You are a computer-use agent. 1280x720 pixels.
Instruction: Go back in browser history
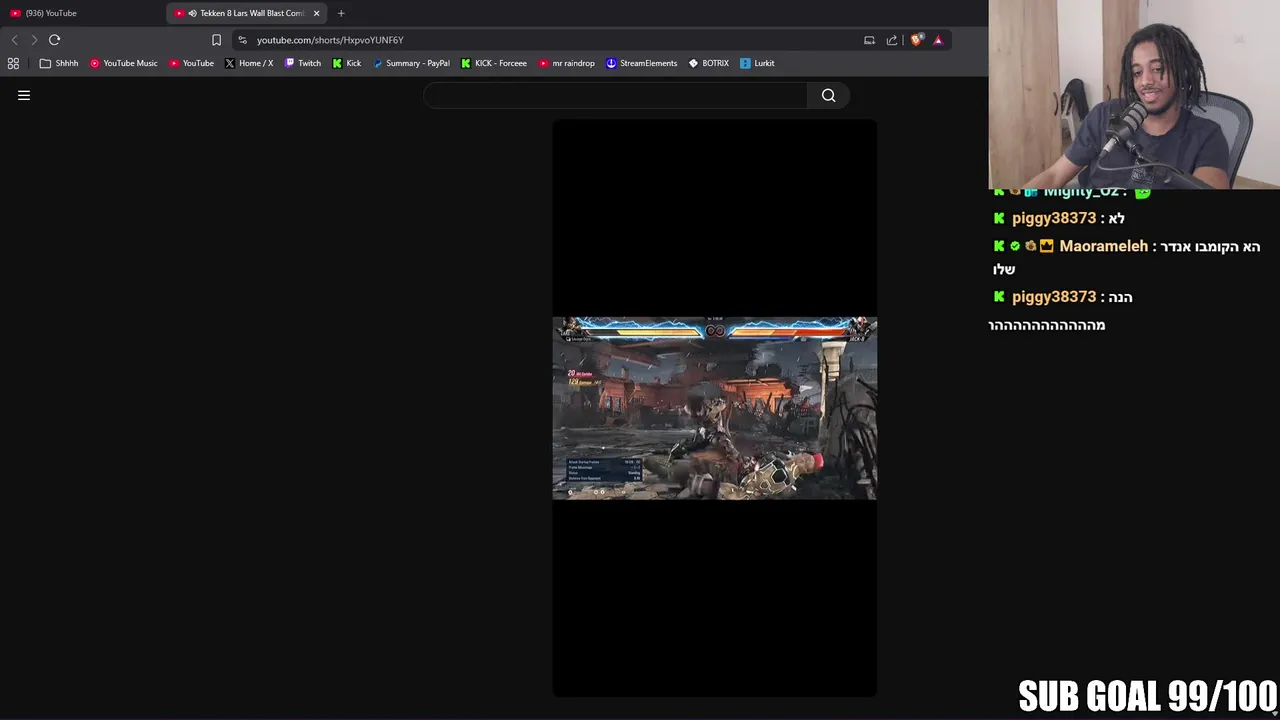14,40
